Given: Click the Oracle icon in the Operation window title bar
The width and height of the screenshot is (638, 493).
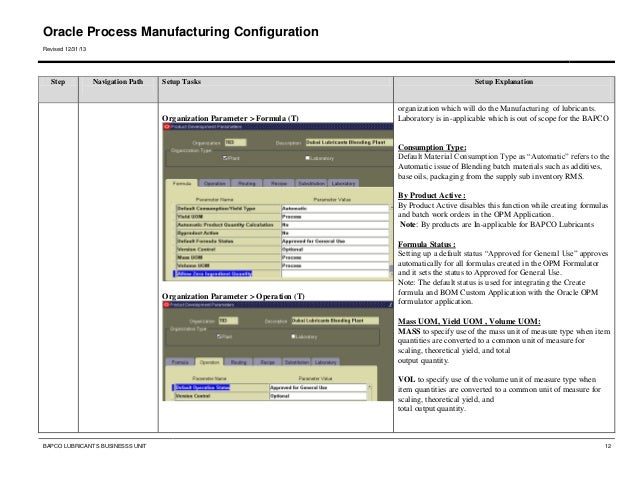Looking at the screenshot, I should 166,305.
